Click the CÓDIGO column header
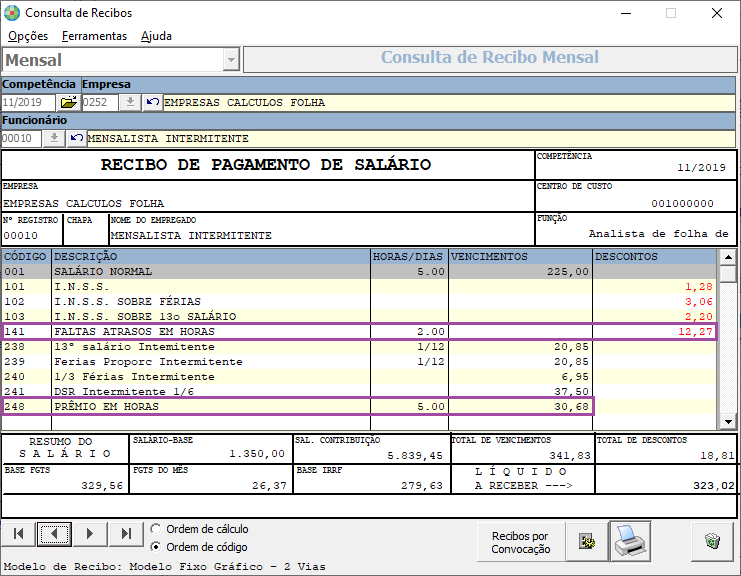 coord(26,257)
